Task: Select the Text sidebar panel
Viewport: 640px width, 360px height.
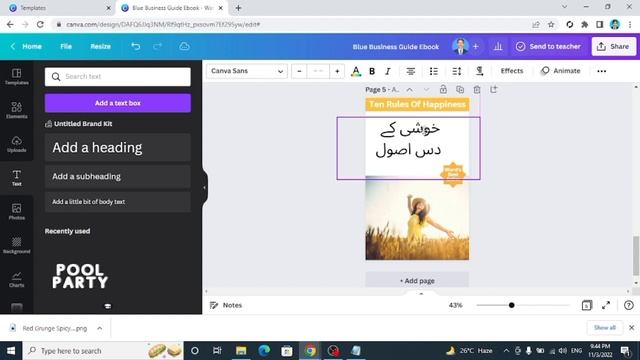Action: (16, 178)
